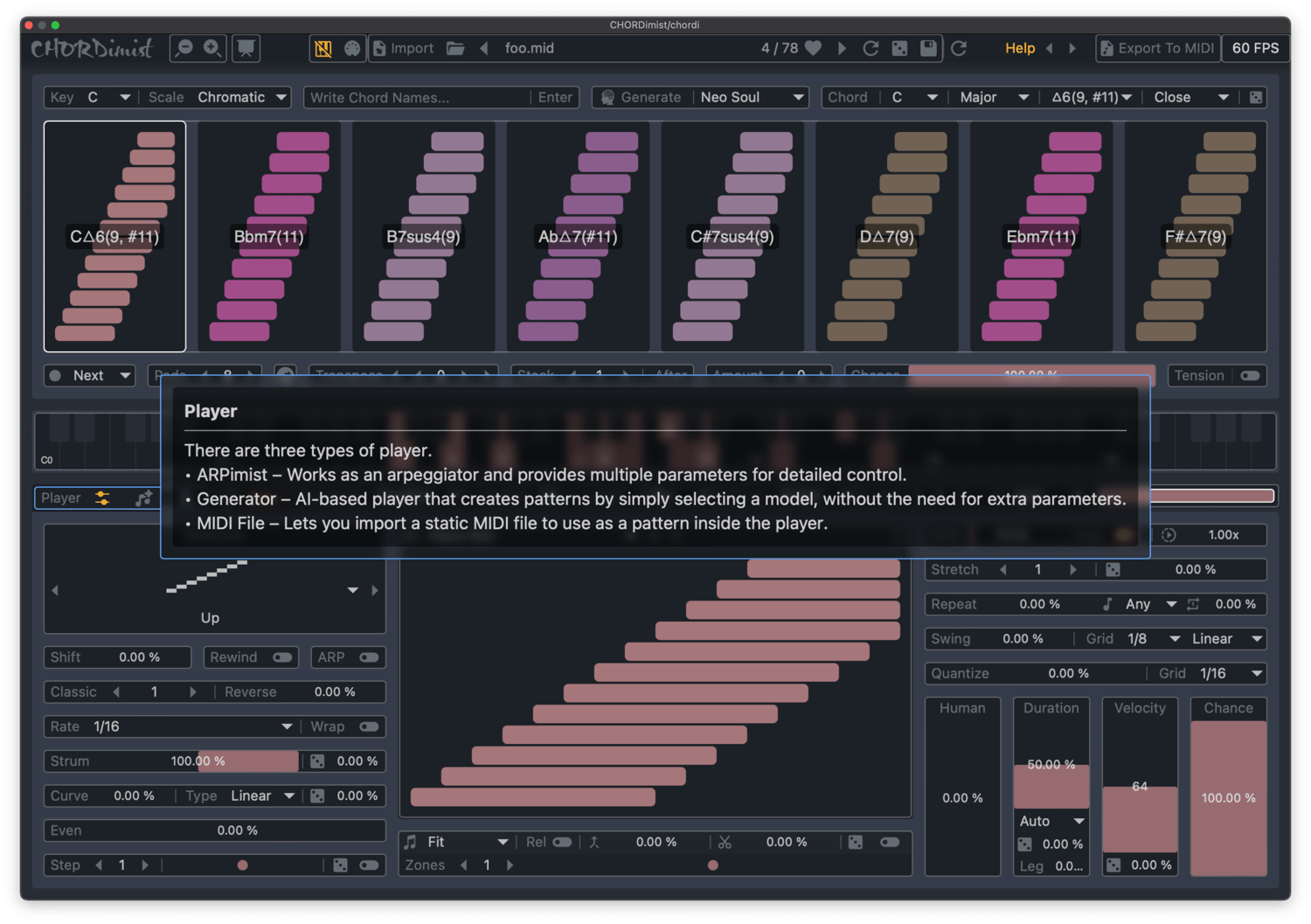Screen dimensions: 1311x924
Task: Open the Duration Auto dropdown
Action: tap(1051, 821)
